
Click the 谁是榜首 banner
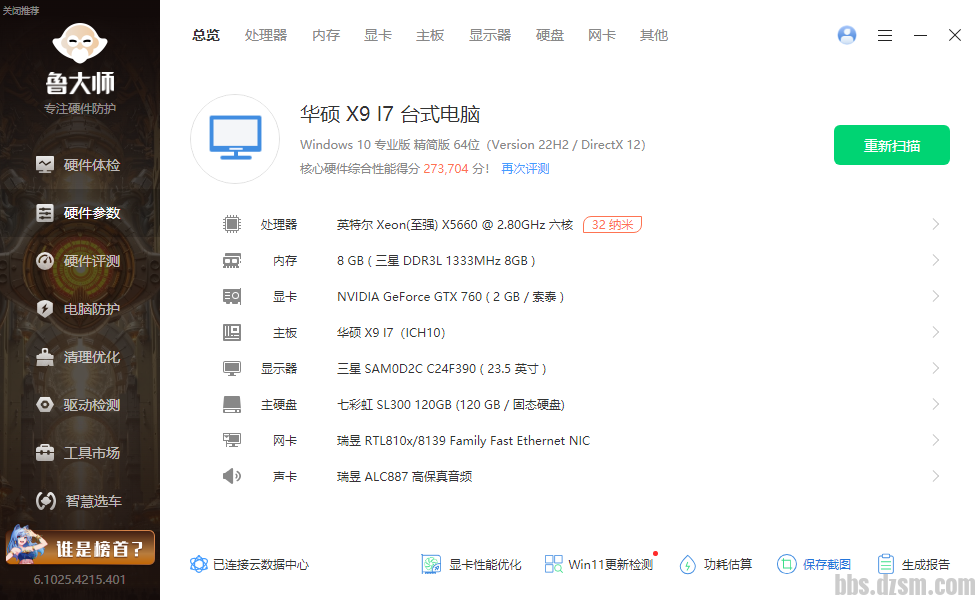tap(80, 547)
